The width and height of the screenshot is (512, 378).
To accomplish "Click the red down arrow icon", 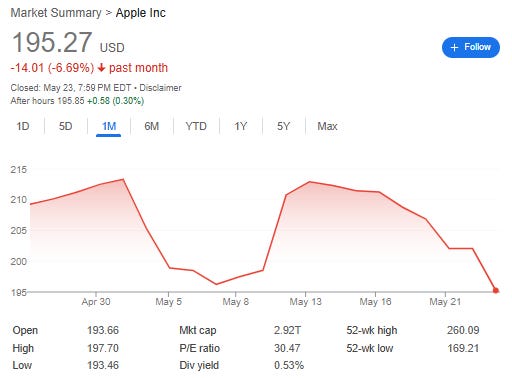I will [101, 68].
